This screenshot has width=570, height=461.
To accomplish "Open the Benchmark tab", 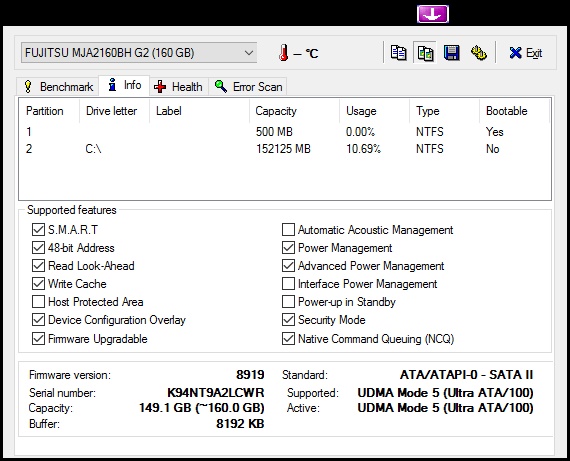I will (x=57, y=87).
